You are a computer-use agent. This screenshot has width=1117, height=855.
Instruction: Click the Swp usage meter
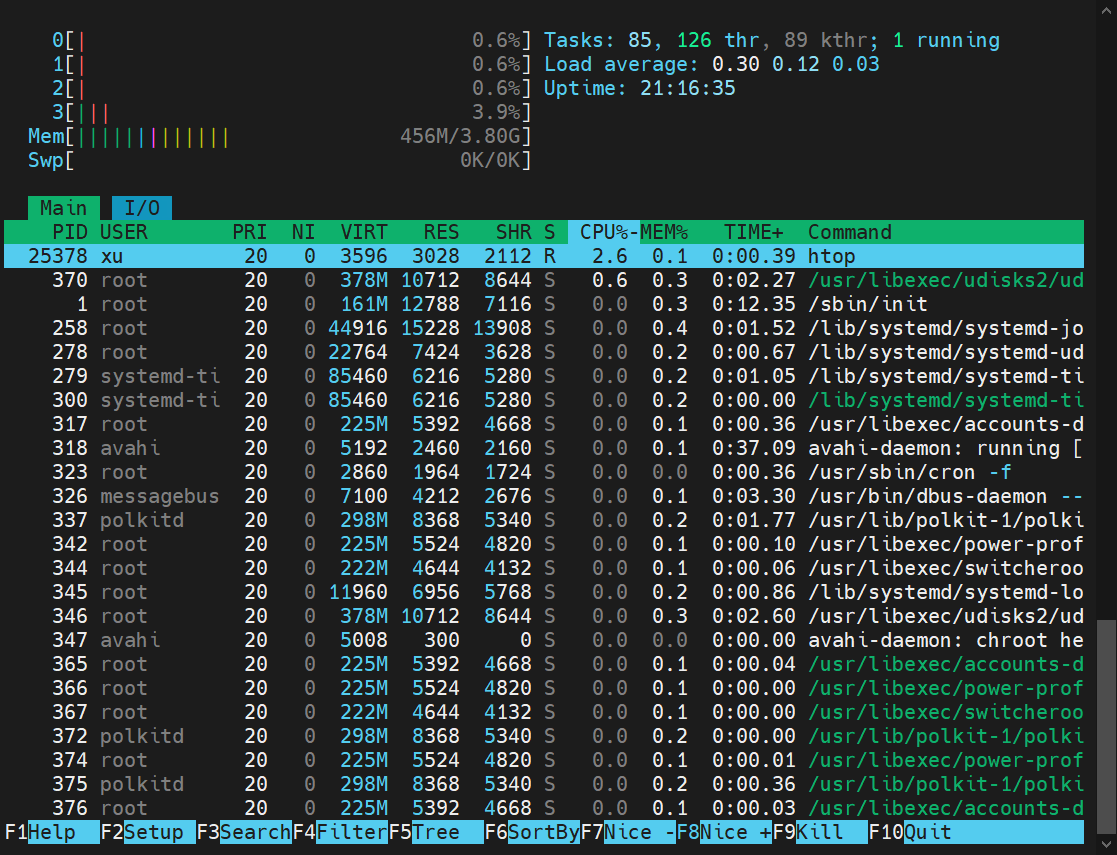[280, 160]
